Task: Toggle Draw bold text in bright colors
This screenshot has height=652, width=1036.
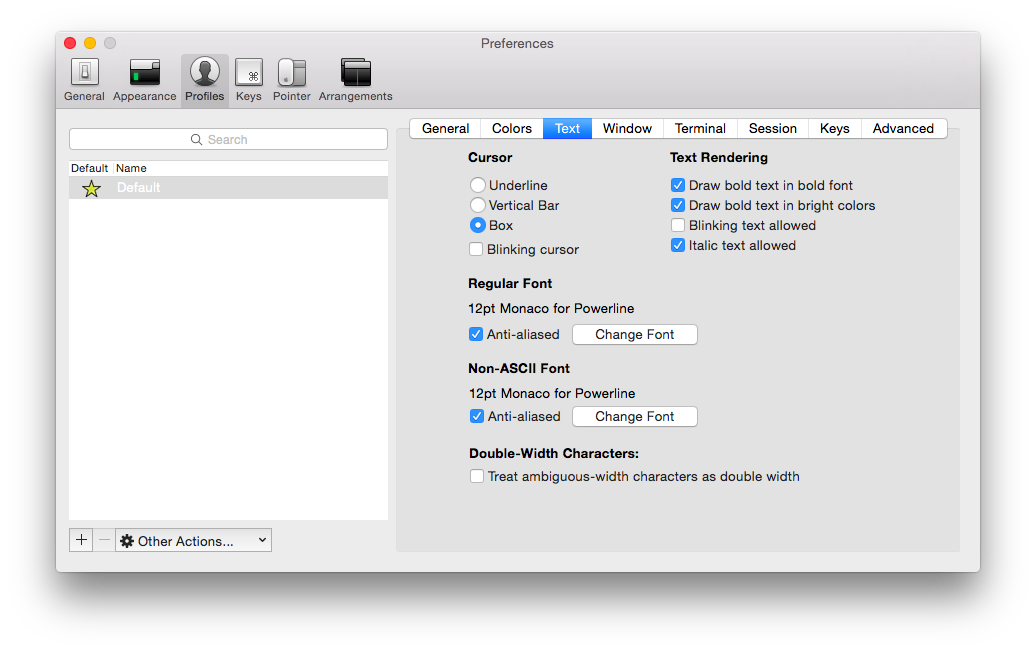Action: (678, 205)
